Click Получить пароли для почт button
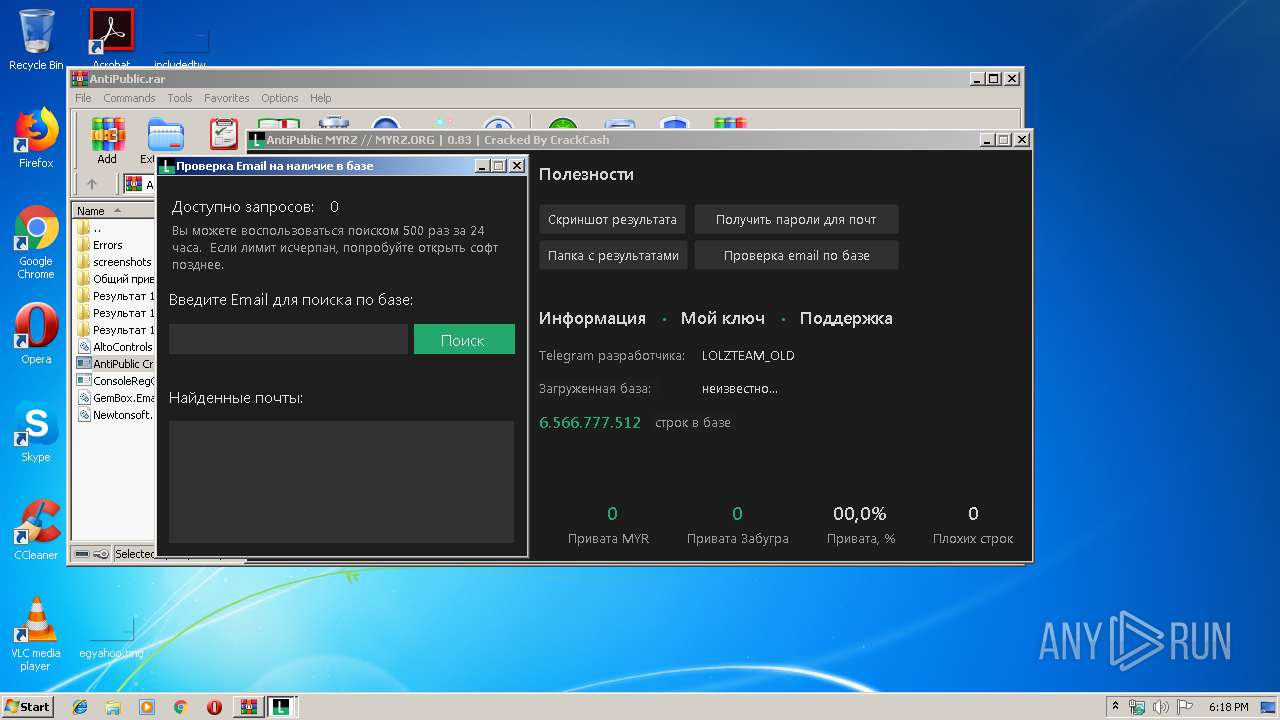The image size is (1280, 720). [796, 219]
